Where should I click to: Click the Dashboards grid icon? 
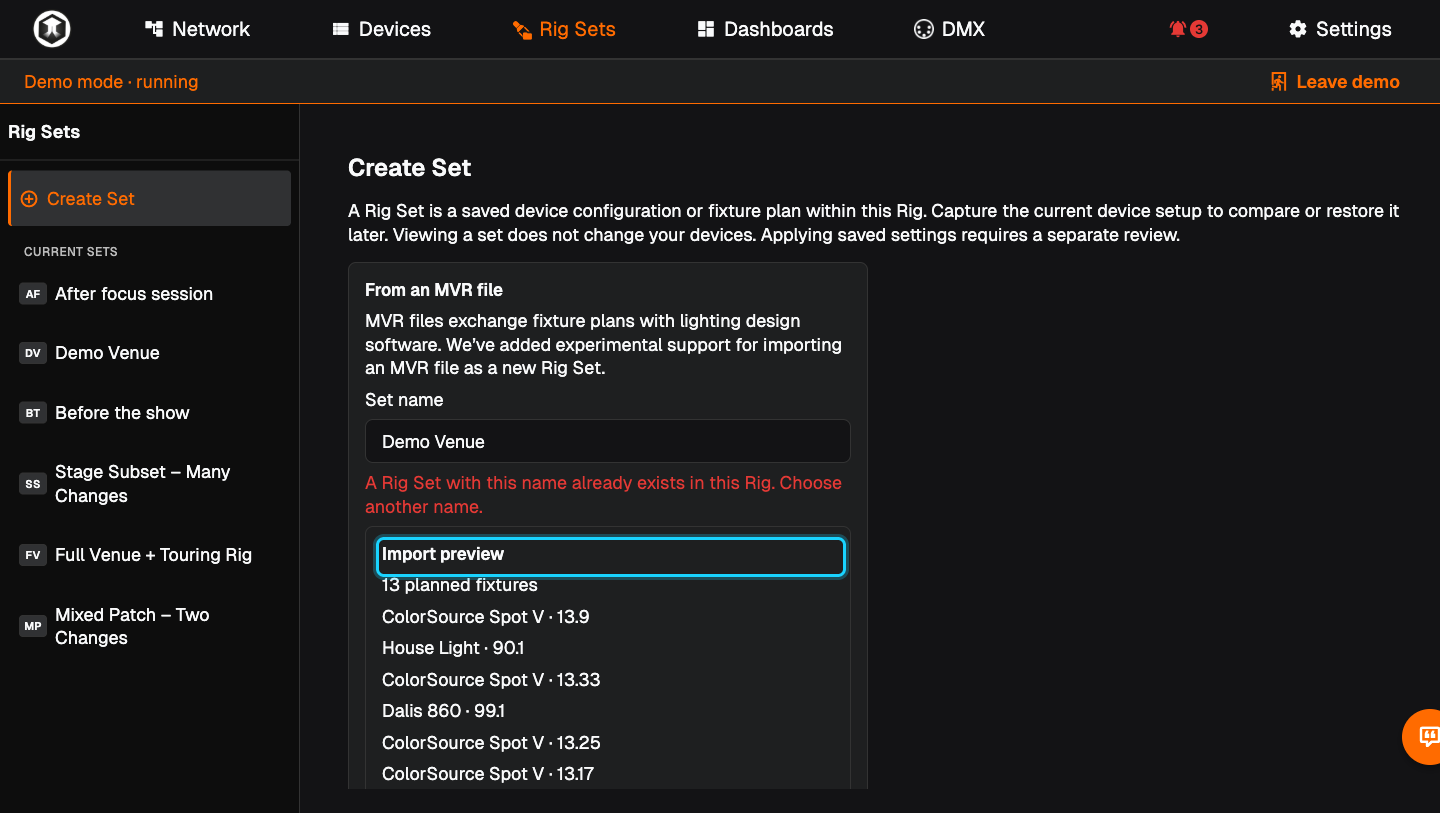(706, 29)
